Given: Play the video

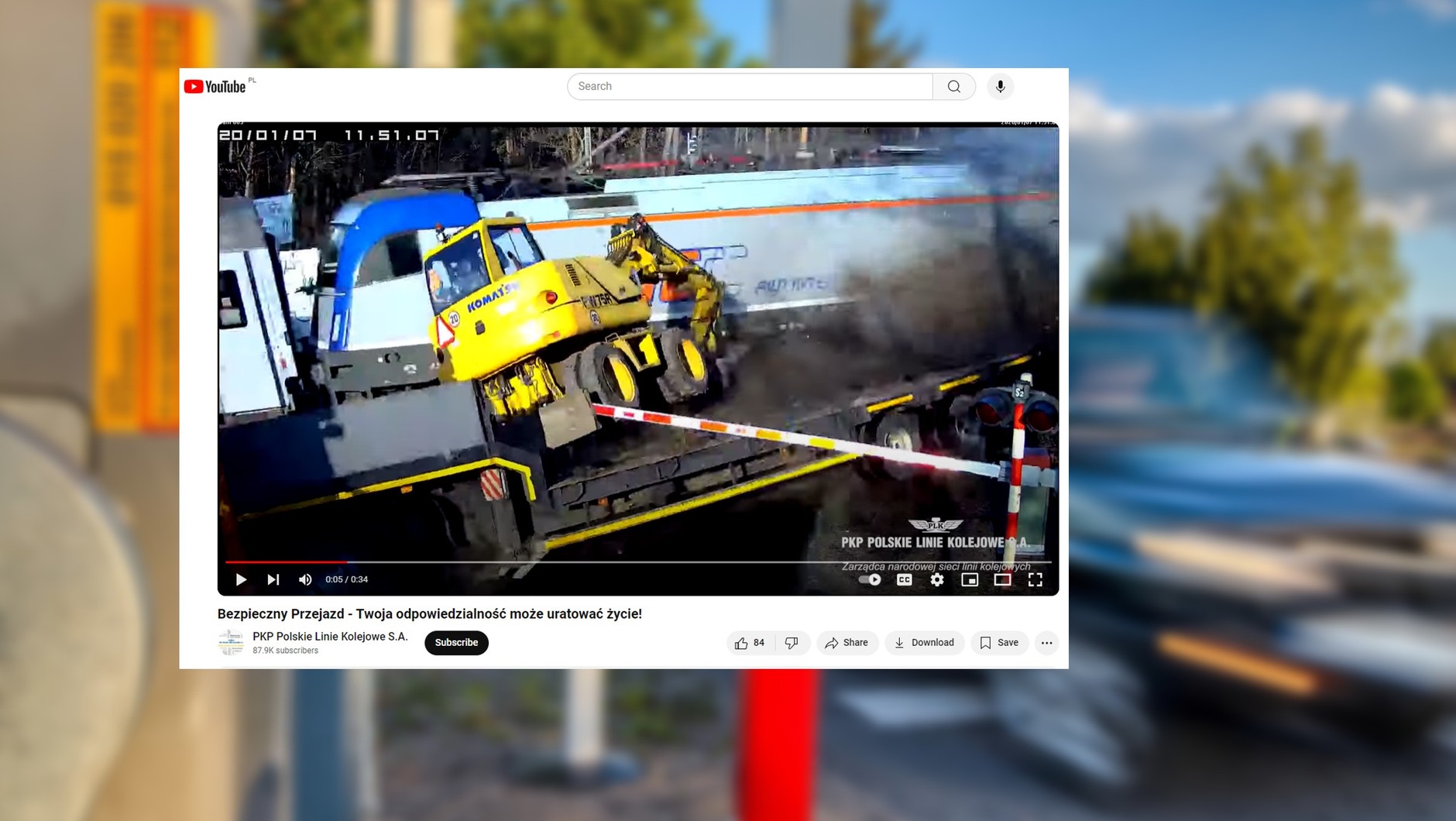Looking at the screenshot, I should pyautogui.click(x=241, y=579).
